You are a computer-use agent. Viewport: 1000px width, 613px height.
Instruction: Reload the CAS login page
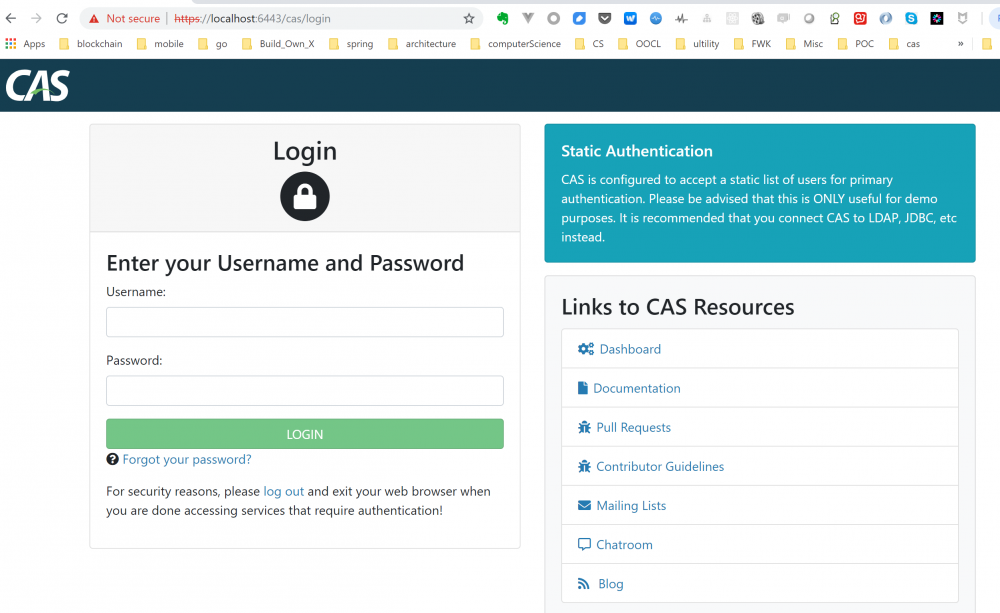tap(62, 18)
